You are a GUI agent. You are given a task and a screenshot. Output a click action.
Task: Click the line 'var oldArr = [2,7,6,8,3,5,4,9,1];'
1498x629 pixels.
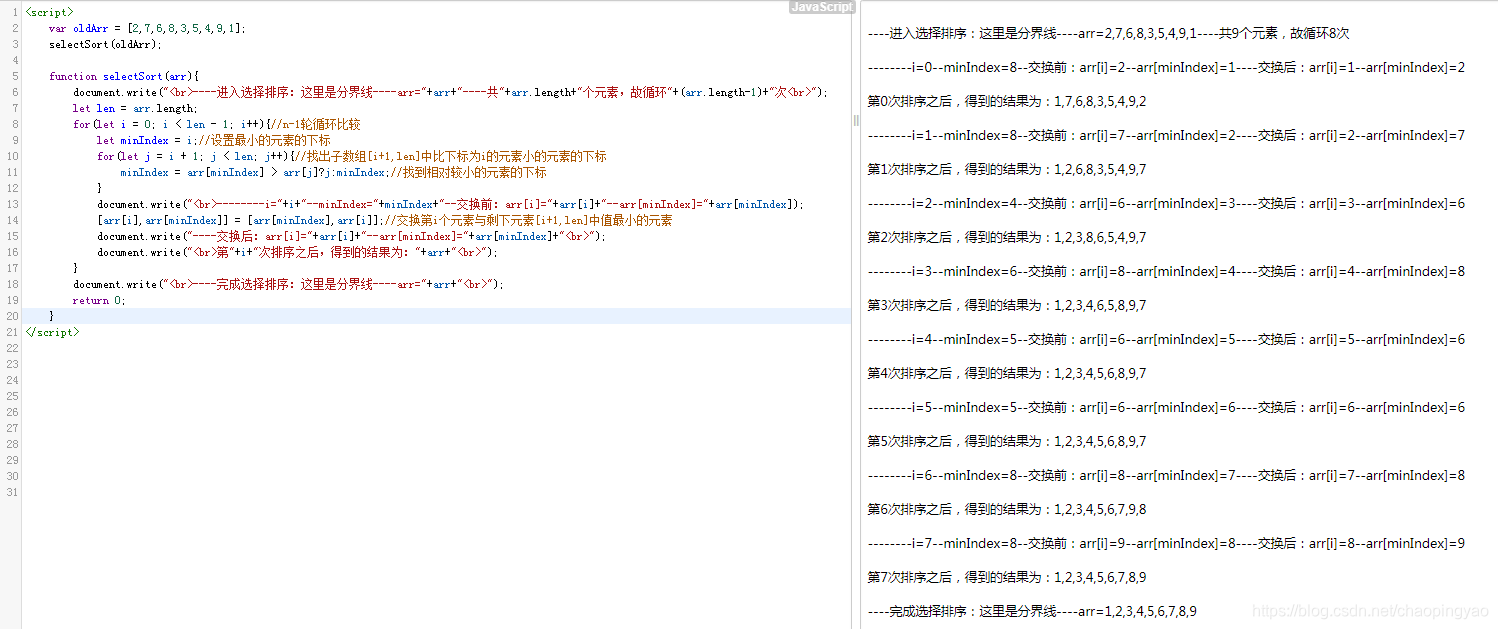[147, 28]
